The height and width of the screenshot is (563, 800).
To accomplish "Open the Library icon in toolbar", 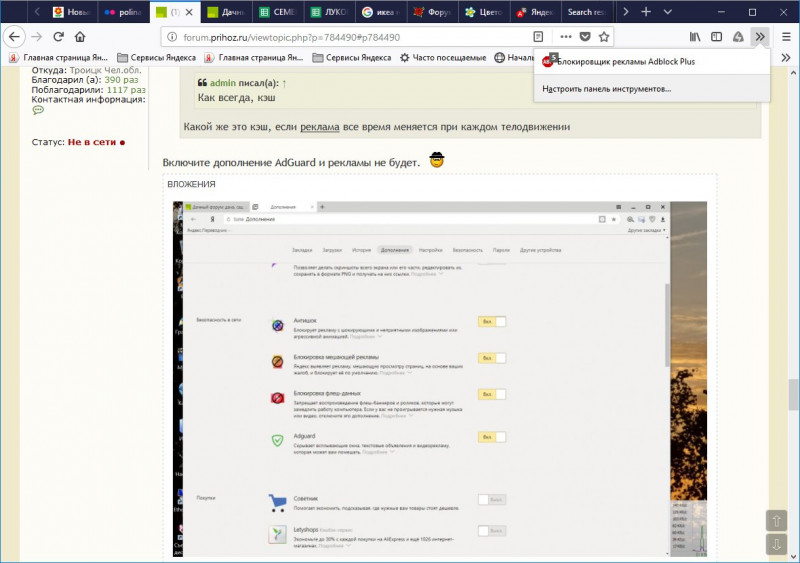I will pyautogui.click(x=695, y=37).
